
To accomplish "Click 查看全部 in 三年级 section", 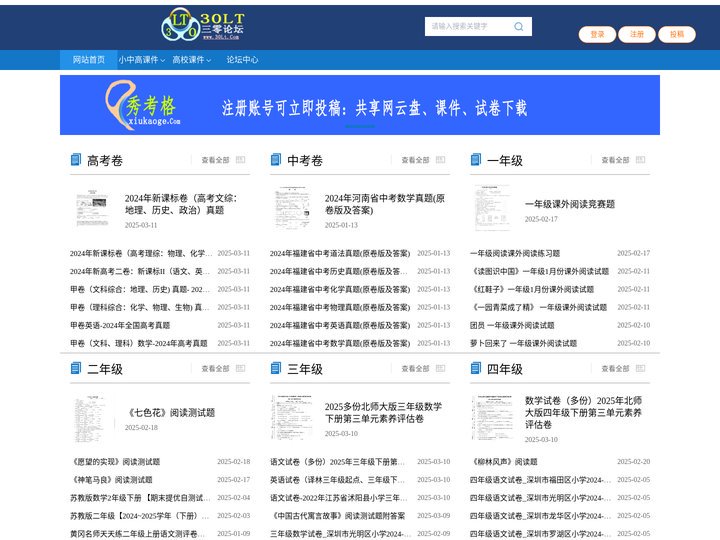I will (x=415, y=368).
